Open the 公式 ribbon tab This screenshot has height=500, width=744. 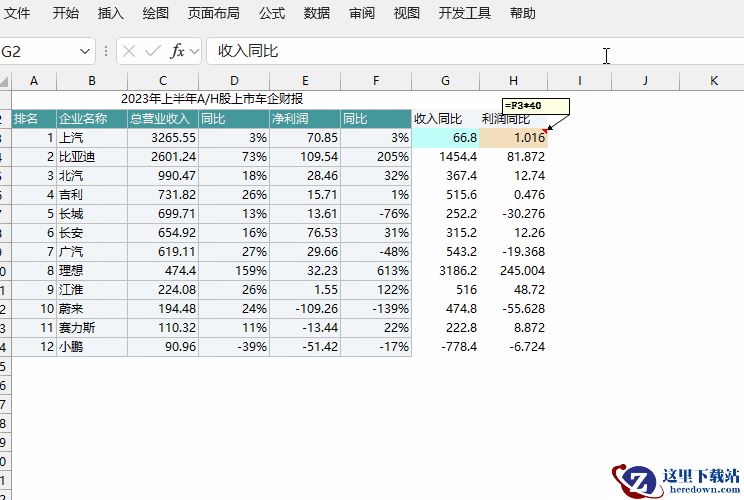coord(272,13)
